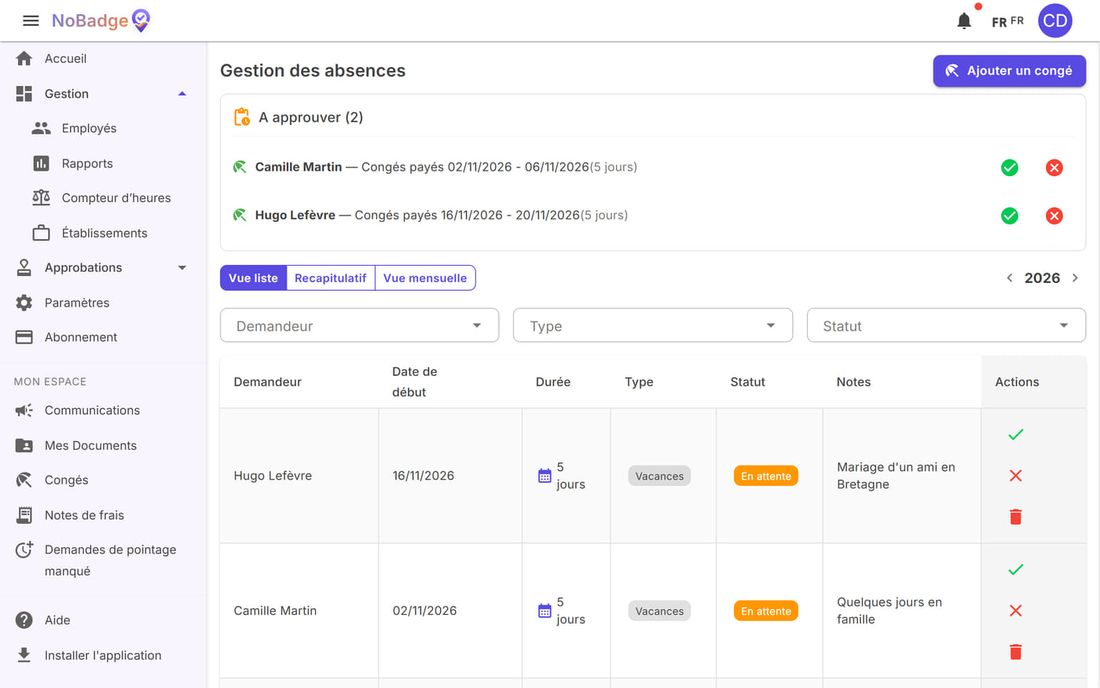1100x688 pixels.
Task: Go to next year after 2026
Action: (1075, 278)
